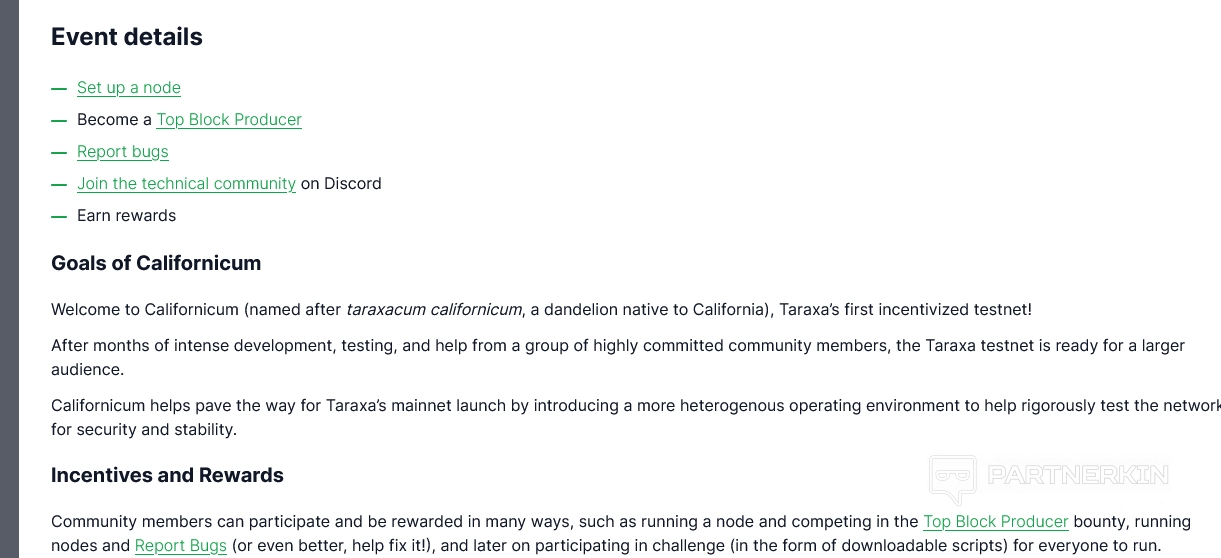The height and width of the screenshot is (558, 1221).
Task: Click the "on Discord" text
Action: 341,184
